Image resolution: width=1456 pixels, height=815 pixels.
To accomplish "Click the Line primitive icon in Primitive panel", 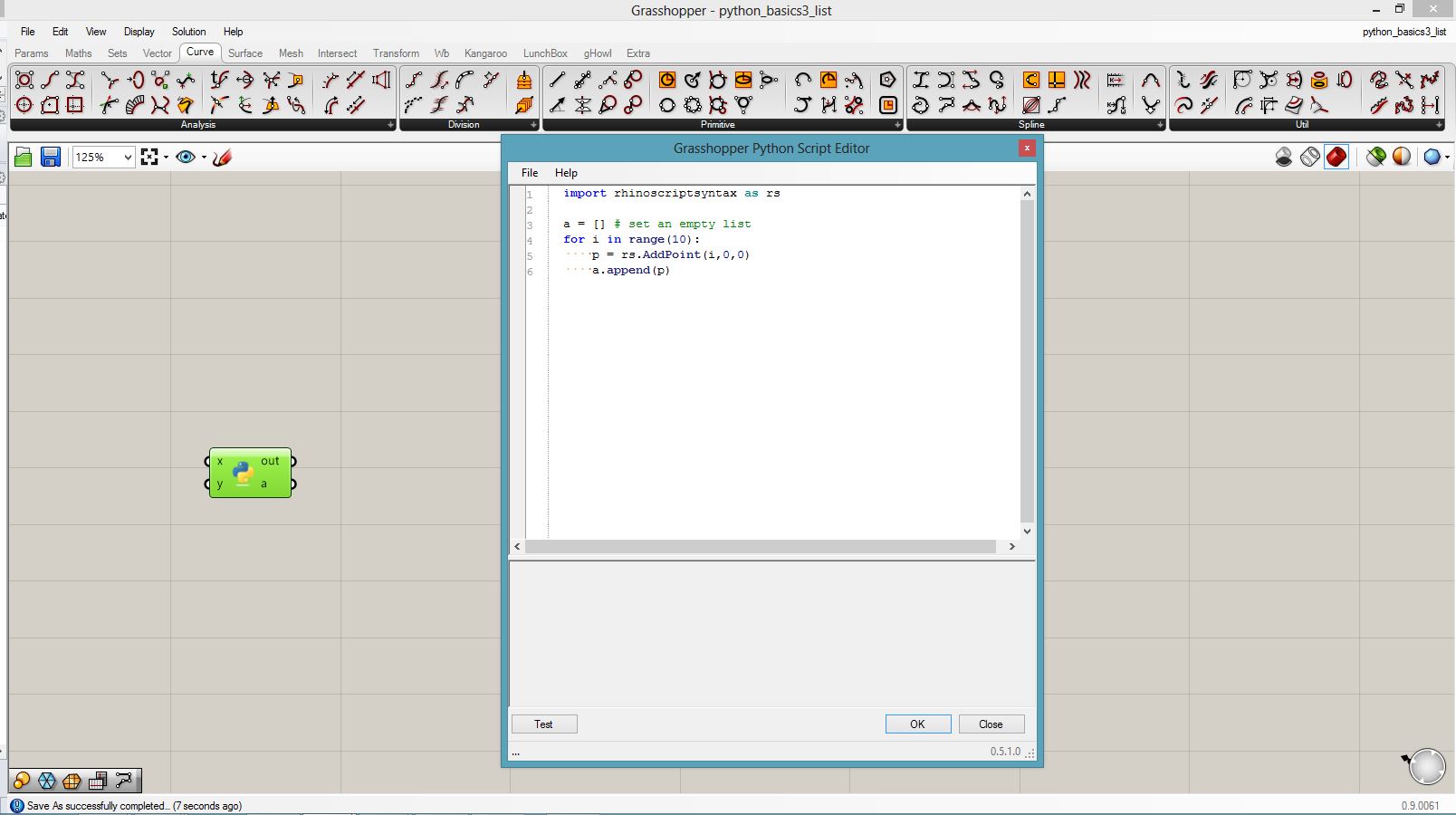I will pos(557,81).
